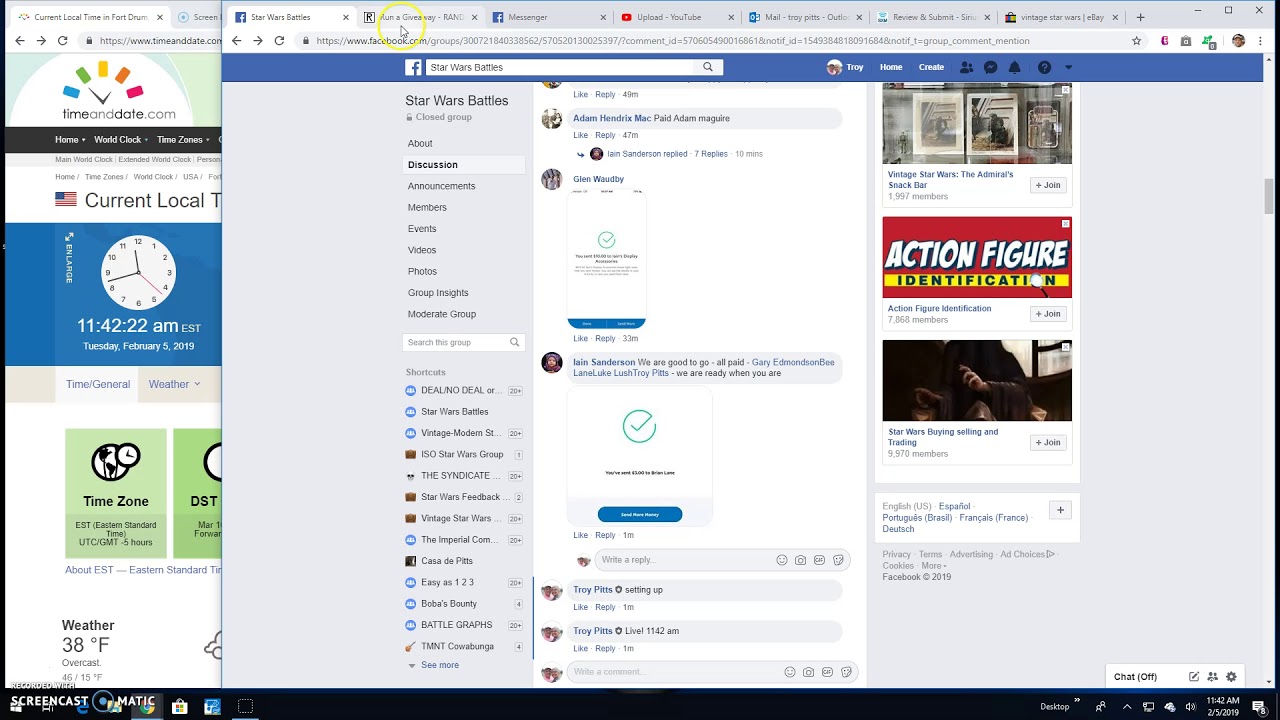Click Home in the Facebook header
This screenshot has height=720, width=1280.
click(891, 67)
